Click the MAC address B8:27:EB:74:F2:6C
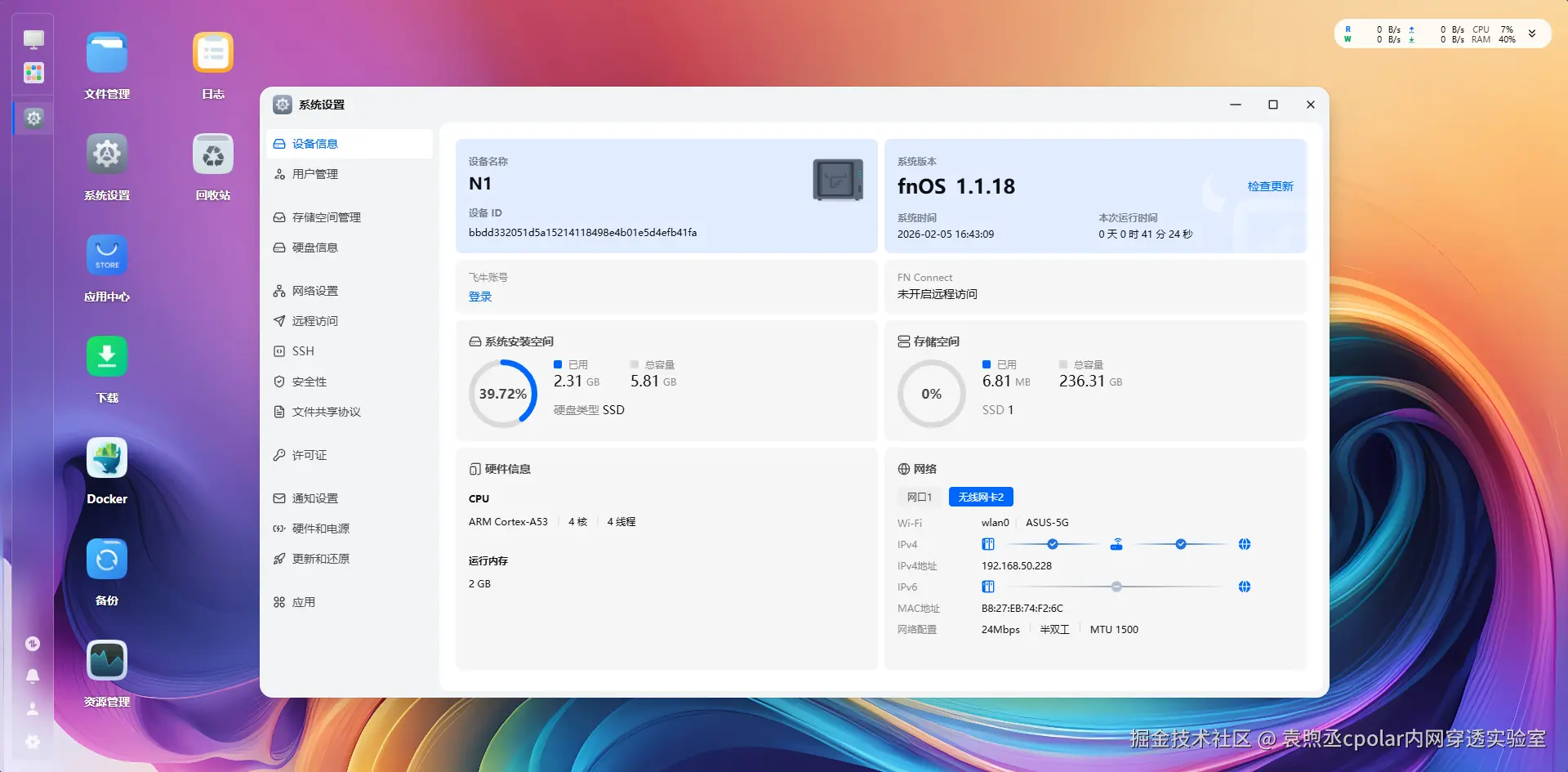 point(1022,608)
